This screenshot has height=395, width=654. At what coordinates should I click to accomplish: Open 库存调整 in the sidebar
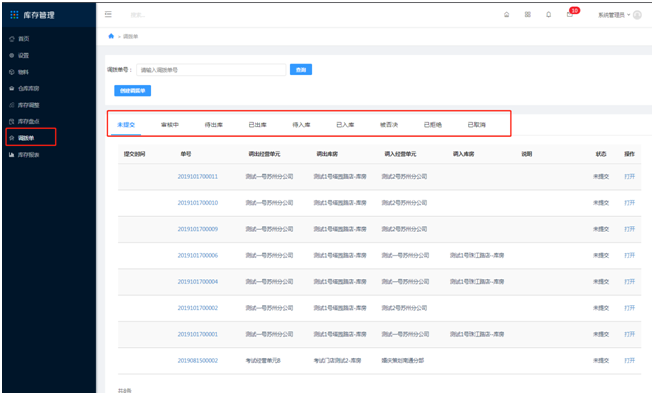pyautogui.click(x=28, y=105)
